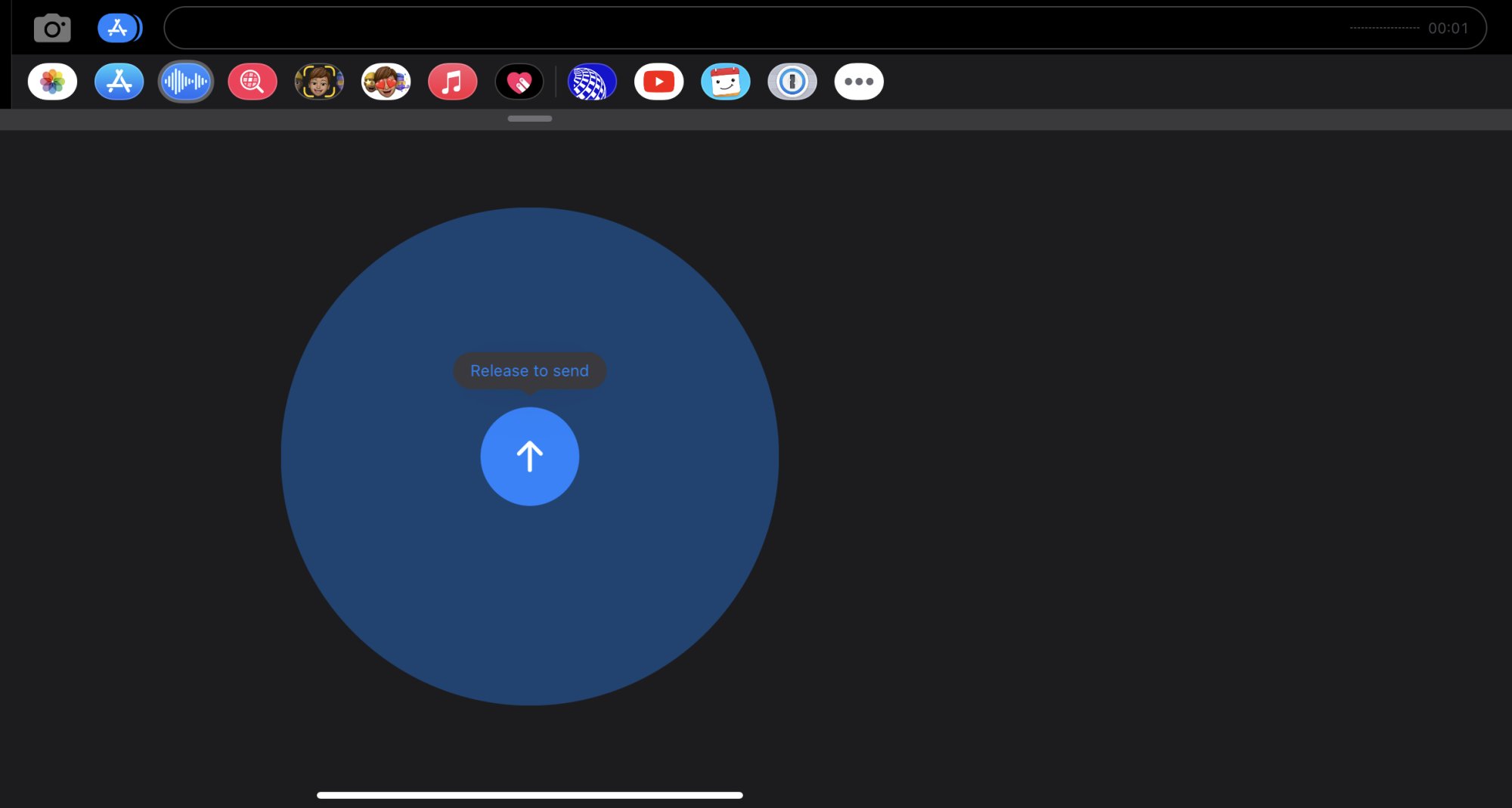Open the smiling calendar sticker app icon
Viewport: 1512px width, 808px height.
point(726,82)
